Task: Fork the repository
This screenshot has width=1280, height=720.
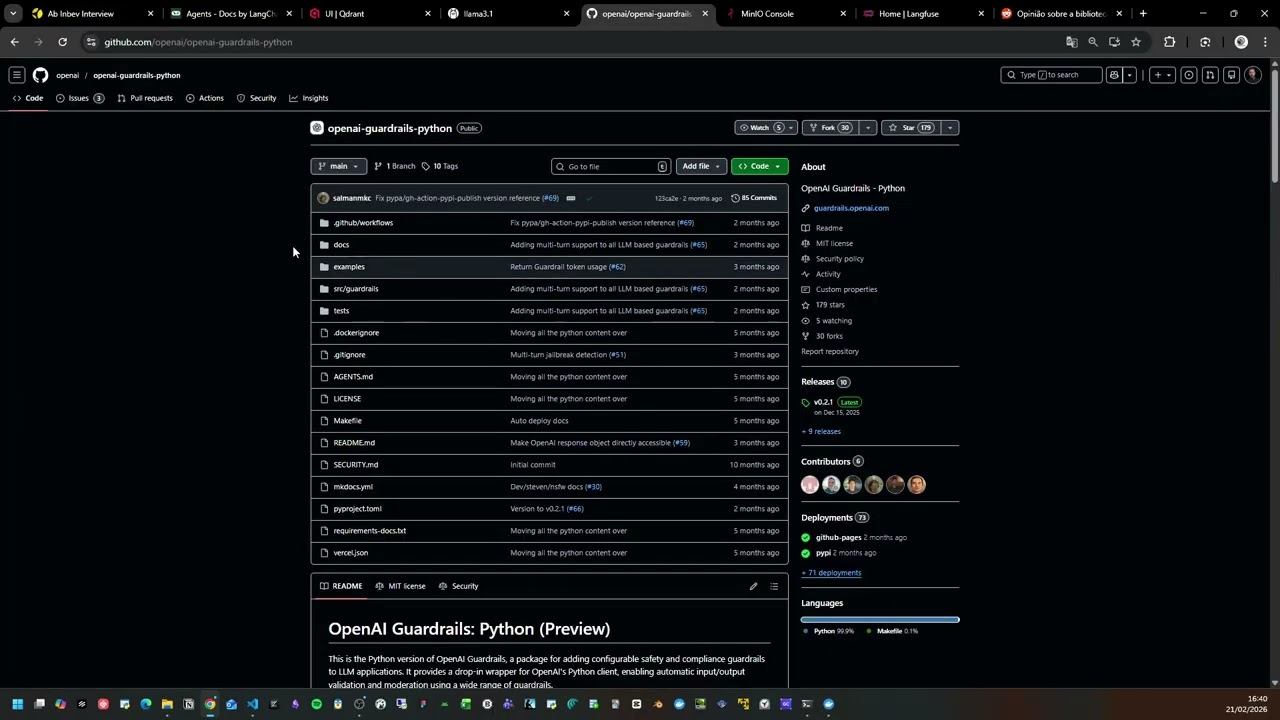Action: click(x=829, y=128)
